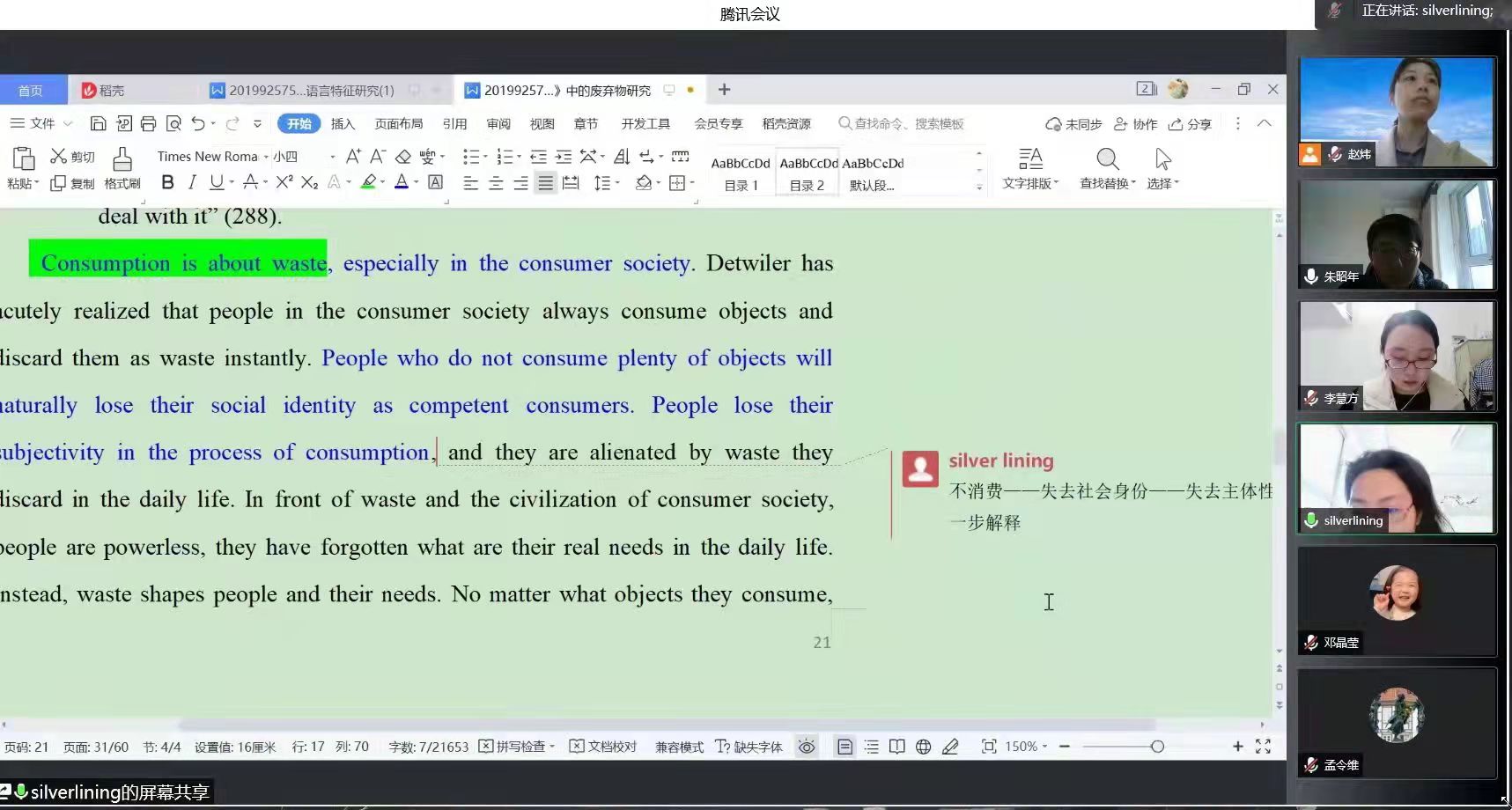This screenshot has width=1512, height=810.
Task: Open the 插入 (Insert) ribbon tab
Action: (x=343, y=124)
